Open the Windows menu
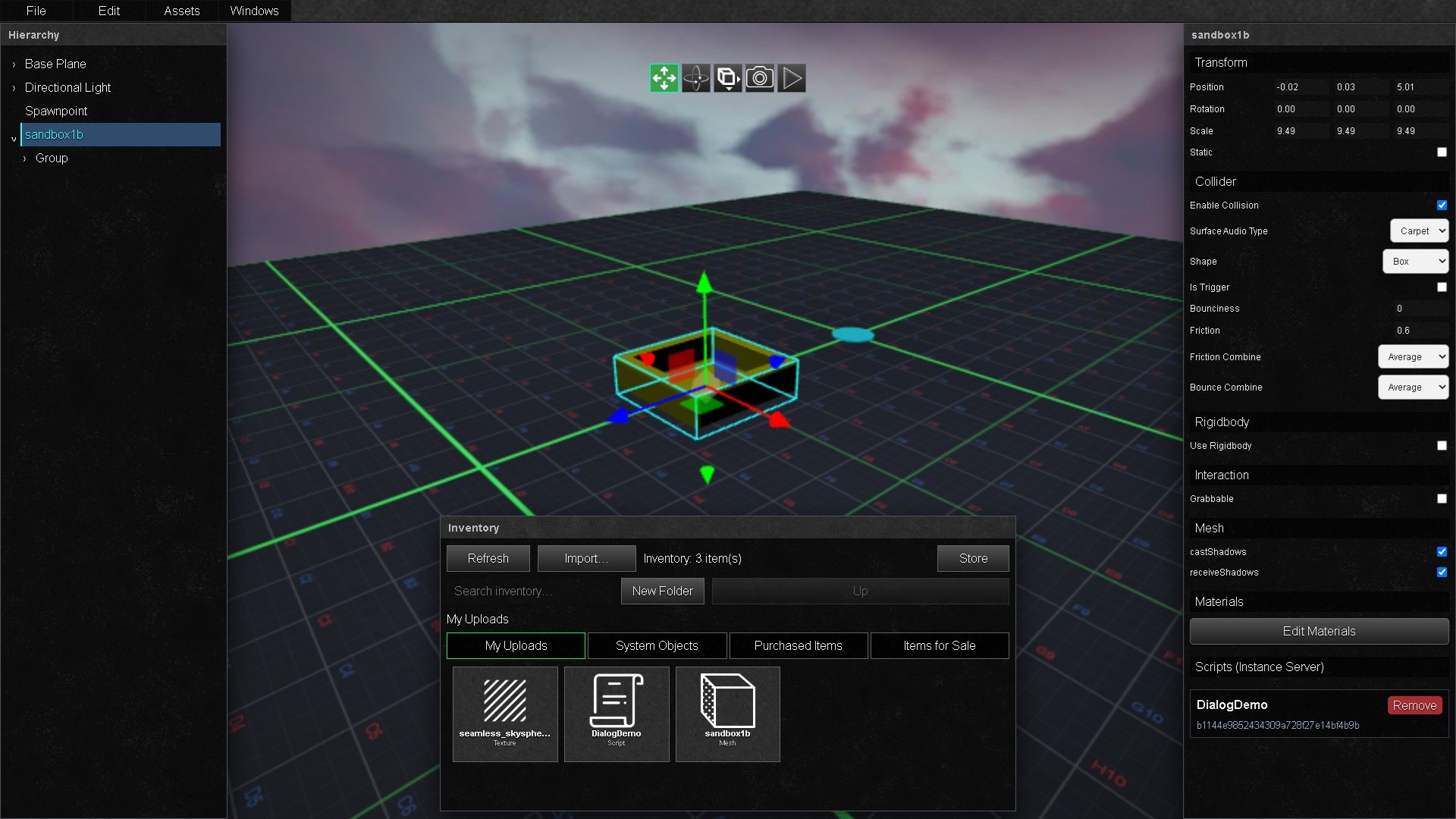The image size is (1456, 819). 255,11
